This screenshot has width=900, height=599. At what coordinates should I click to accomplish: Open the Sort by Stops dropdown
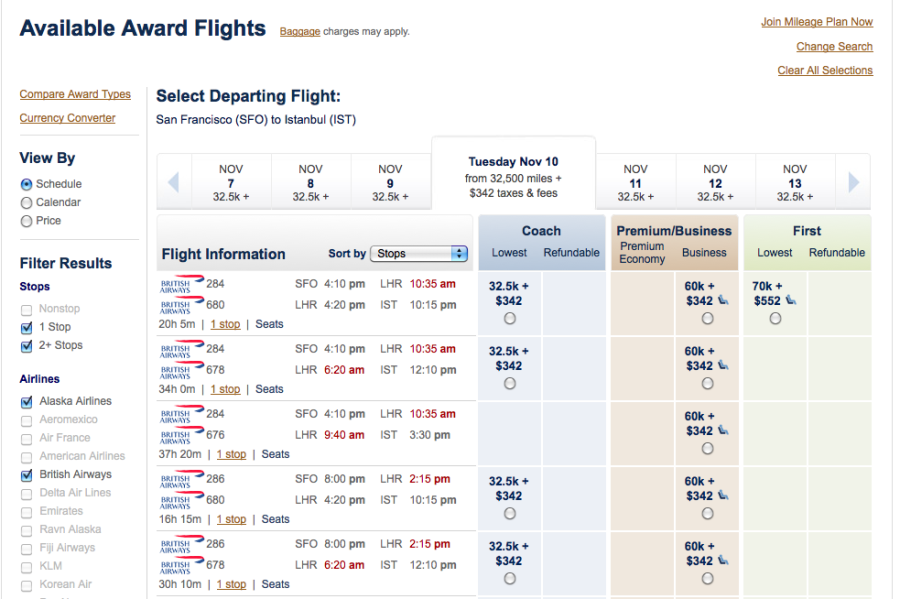point(419,254)
